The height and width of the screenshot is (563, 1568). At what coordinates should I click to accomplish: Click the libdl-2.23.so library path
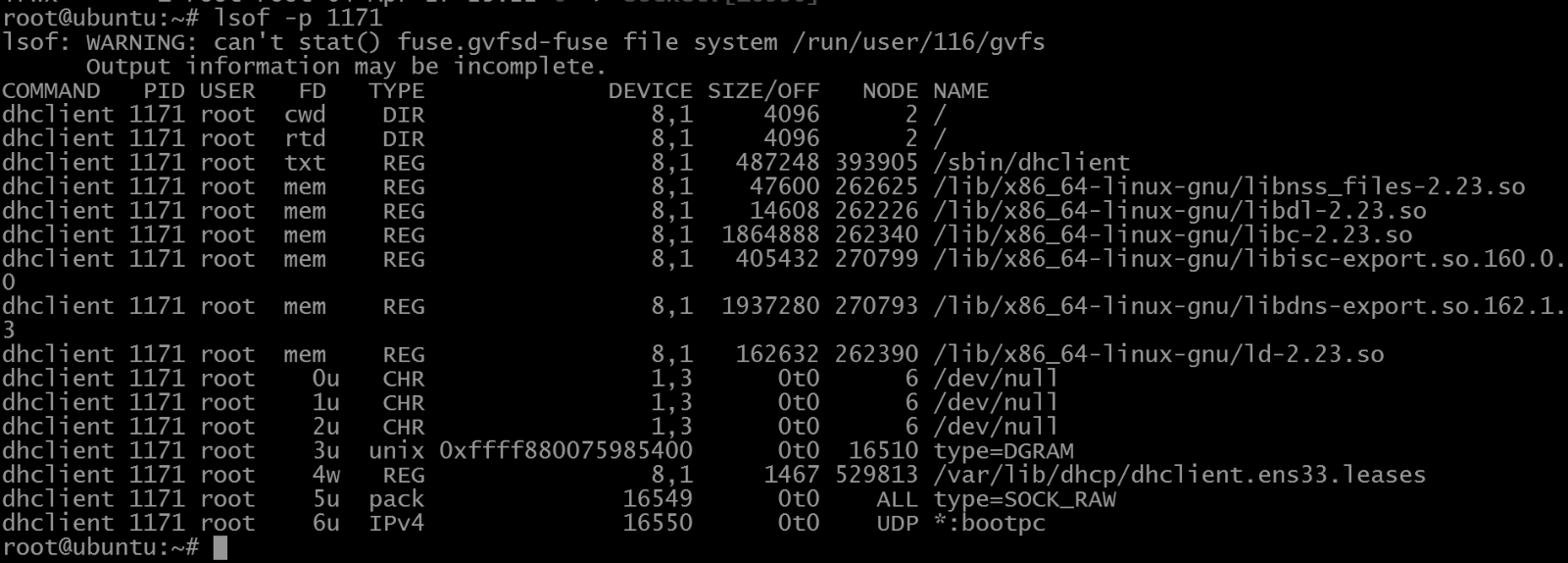coord(1179,211)
